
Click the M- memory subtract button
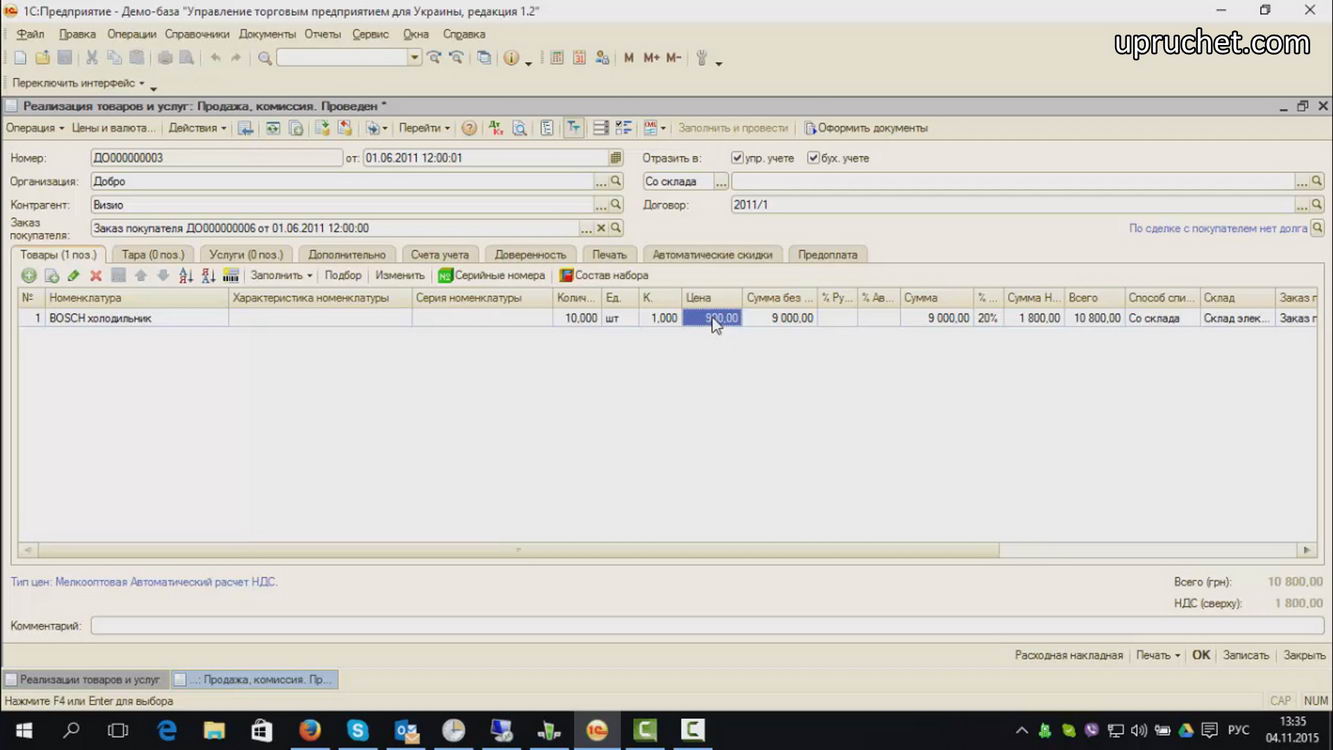[673, 58]
